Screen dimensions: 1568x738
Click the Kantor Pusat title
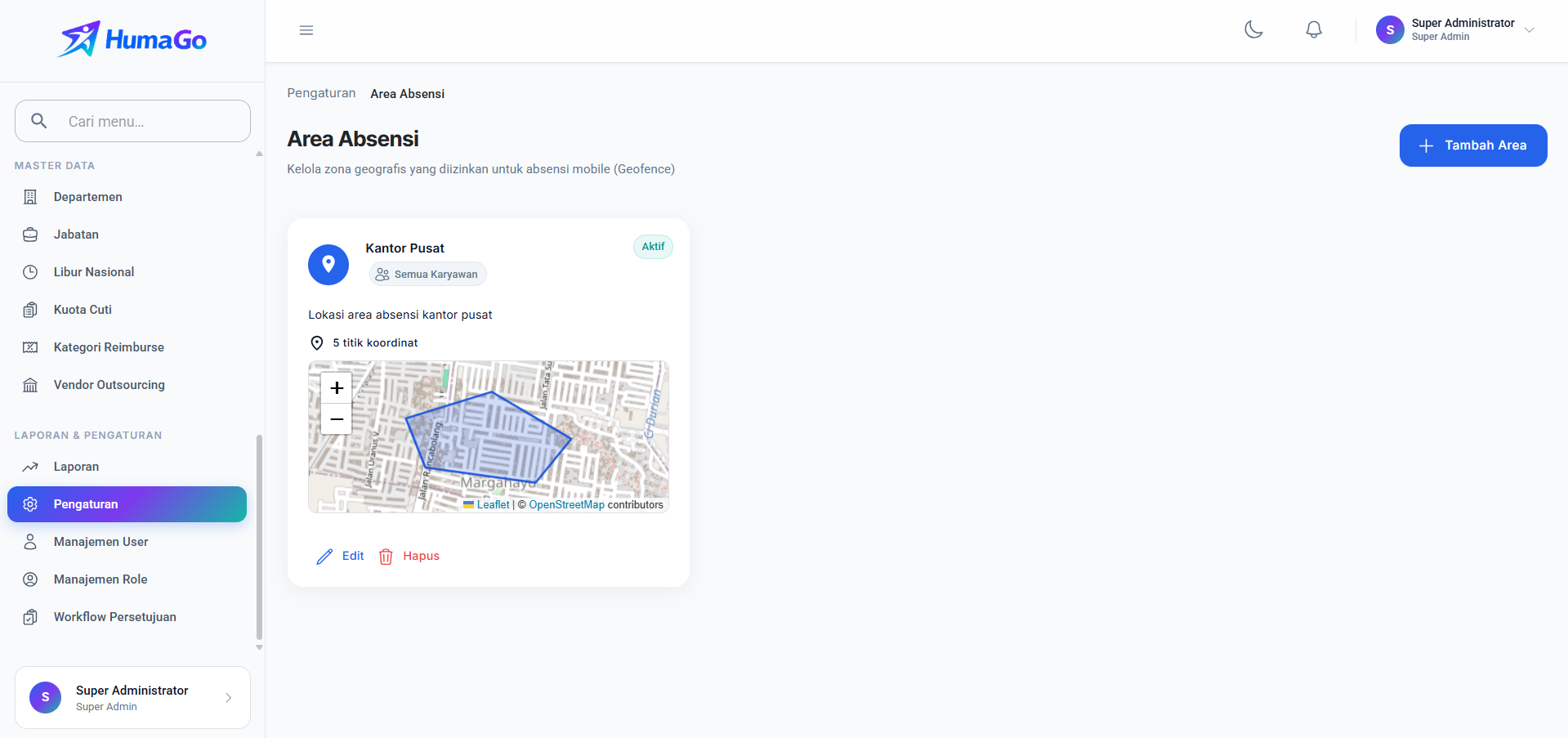[x=405, y=248]
